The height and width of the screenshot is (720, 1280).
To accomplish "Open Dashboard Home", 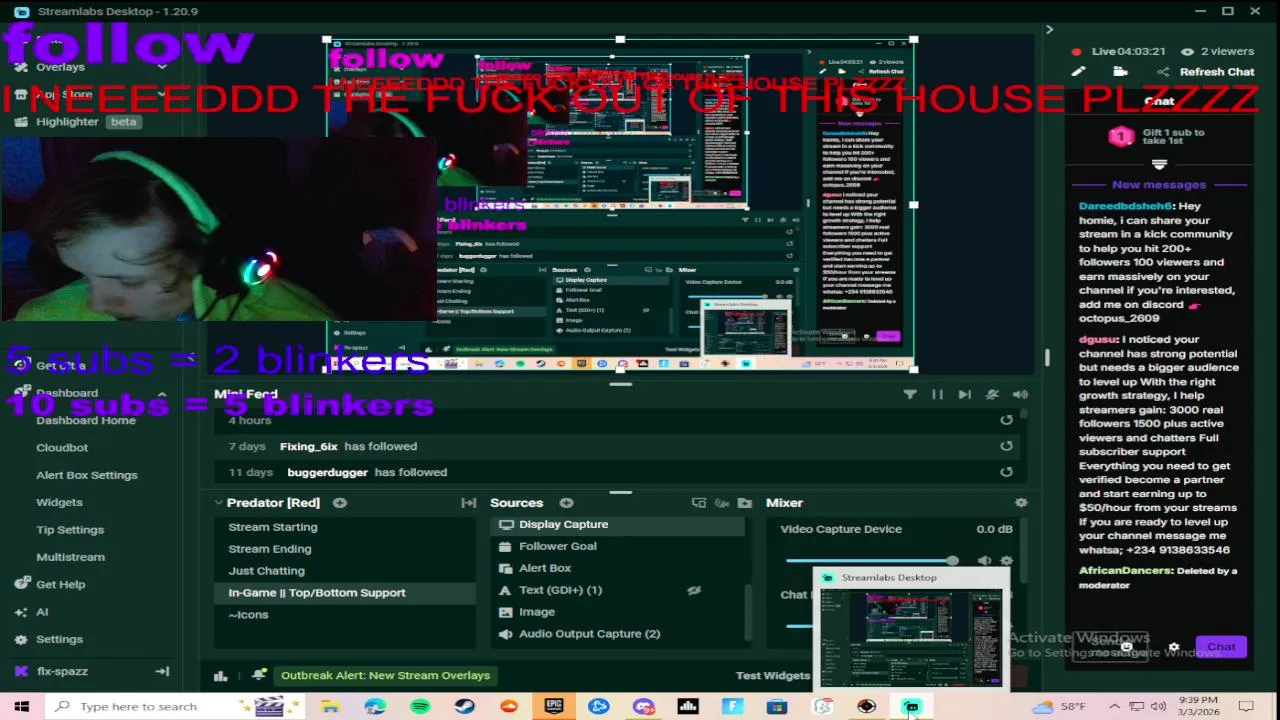I will pyautogui.click(x=86, y=420).
